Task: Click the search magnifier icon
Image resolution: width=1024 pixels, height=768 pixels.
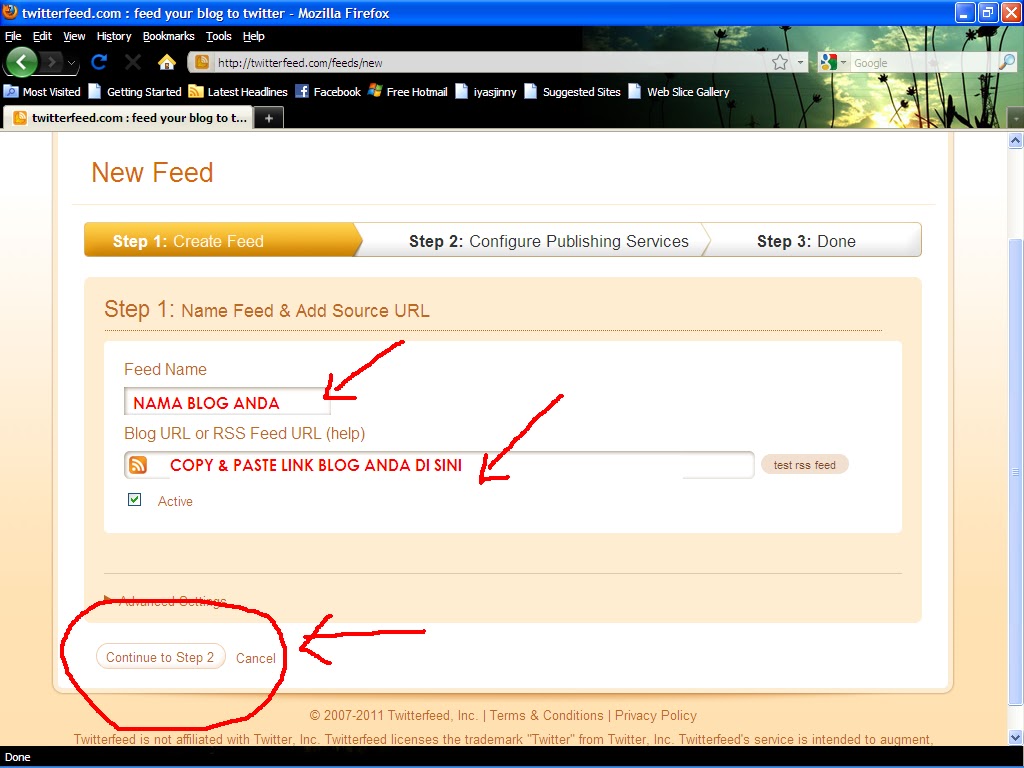Action: point(1007,63)
